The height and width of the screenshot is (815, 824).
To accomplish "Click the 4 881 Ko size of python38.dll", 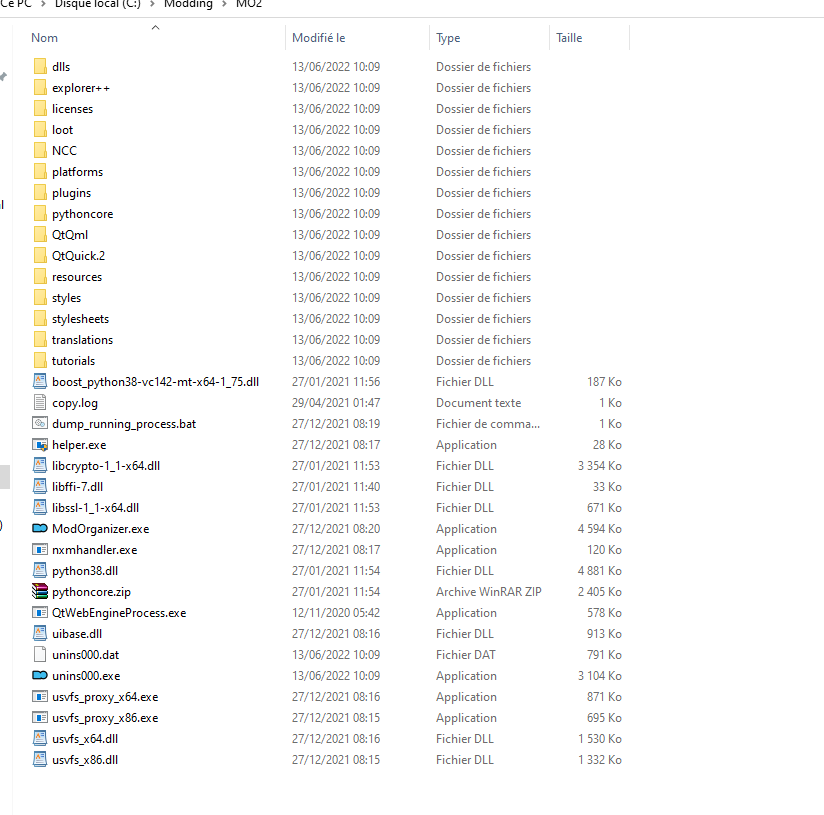I will point(600,571).
